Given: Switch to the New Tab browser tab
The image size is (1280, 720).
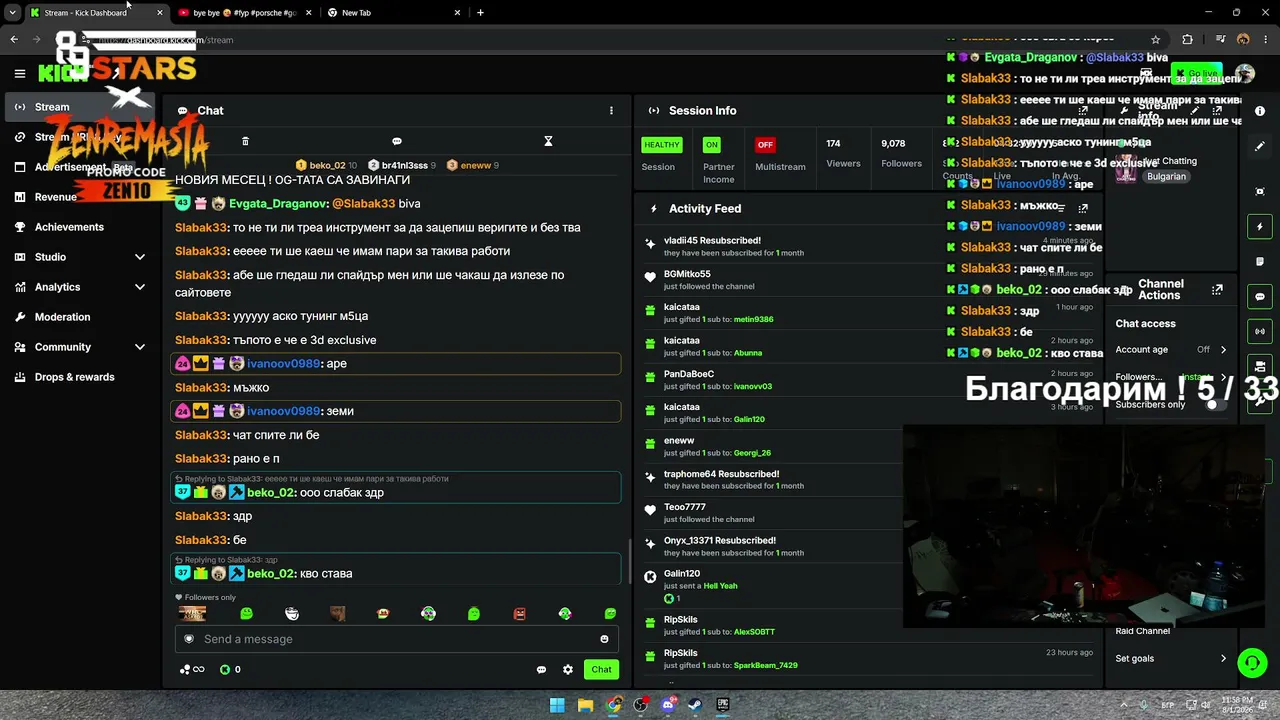Looking at the screenshot, I should point(394,13).
